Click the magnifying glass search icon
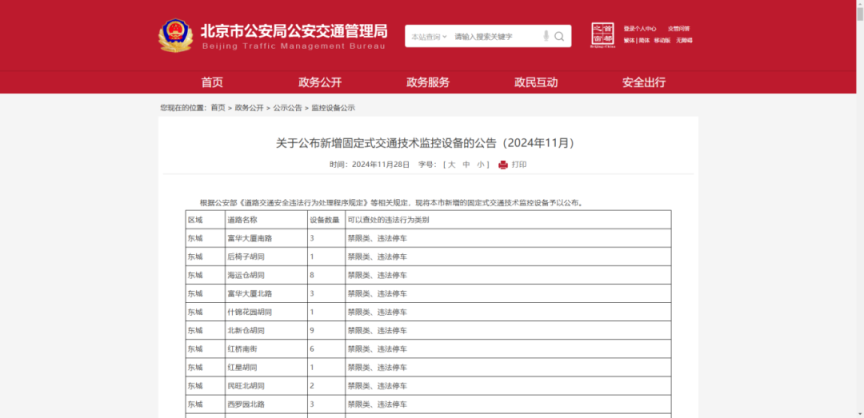 pos(560,36)
